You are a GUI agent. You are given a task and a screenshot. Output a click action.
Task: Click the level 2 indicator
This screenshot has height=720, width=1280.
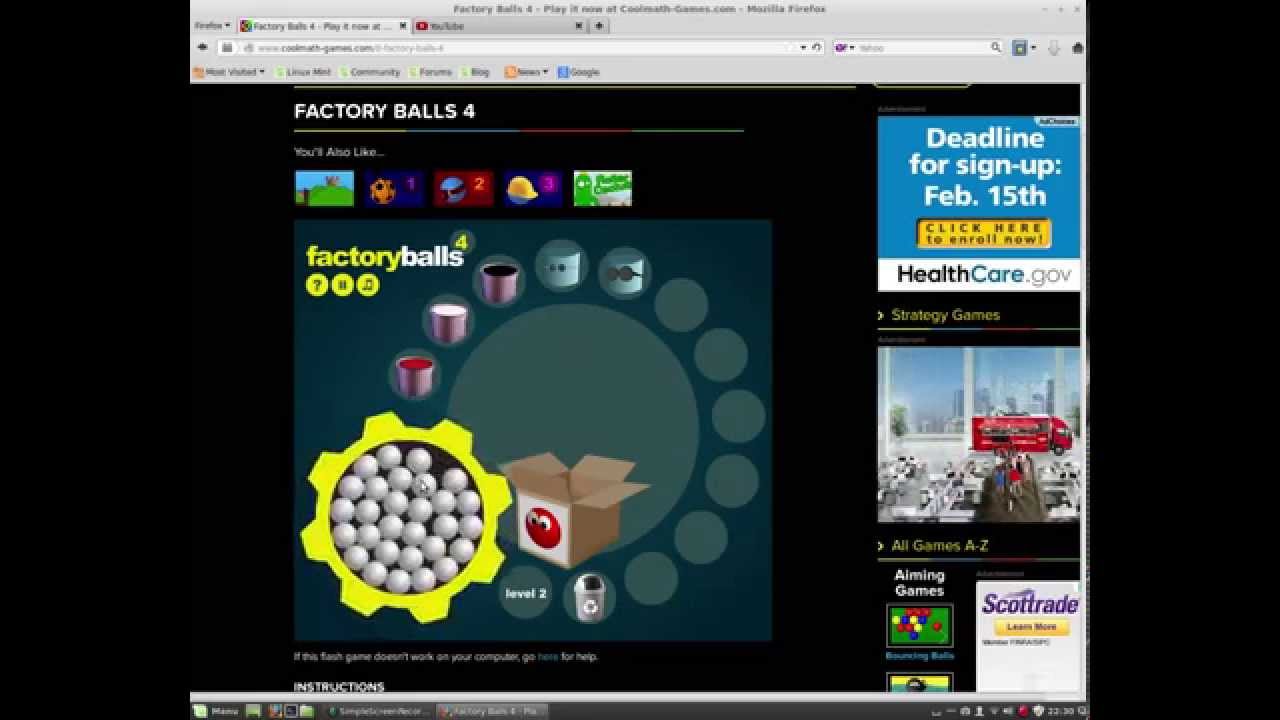pos(526,593)
